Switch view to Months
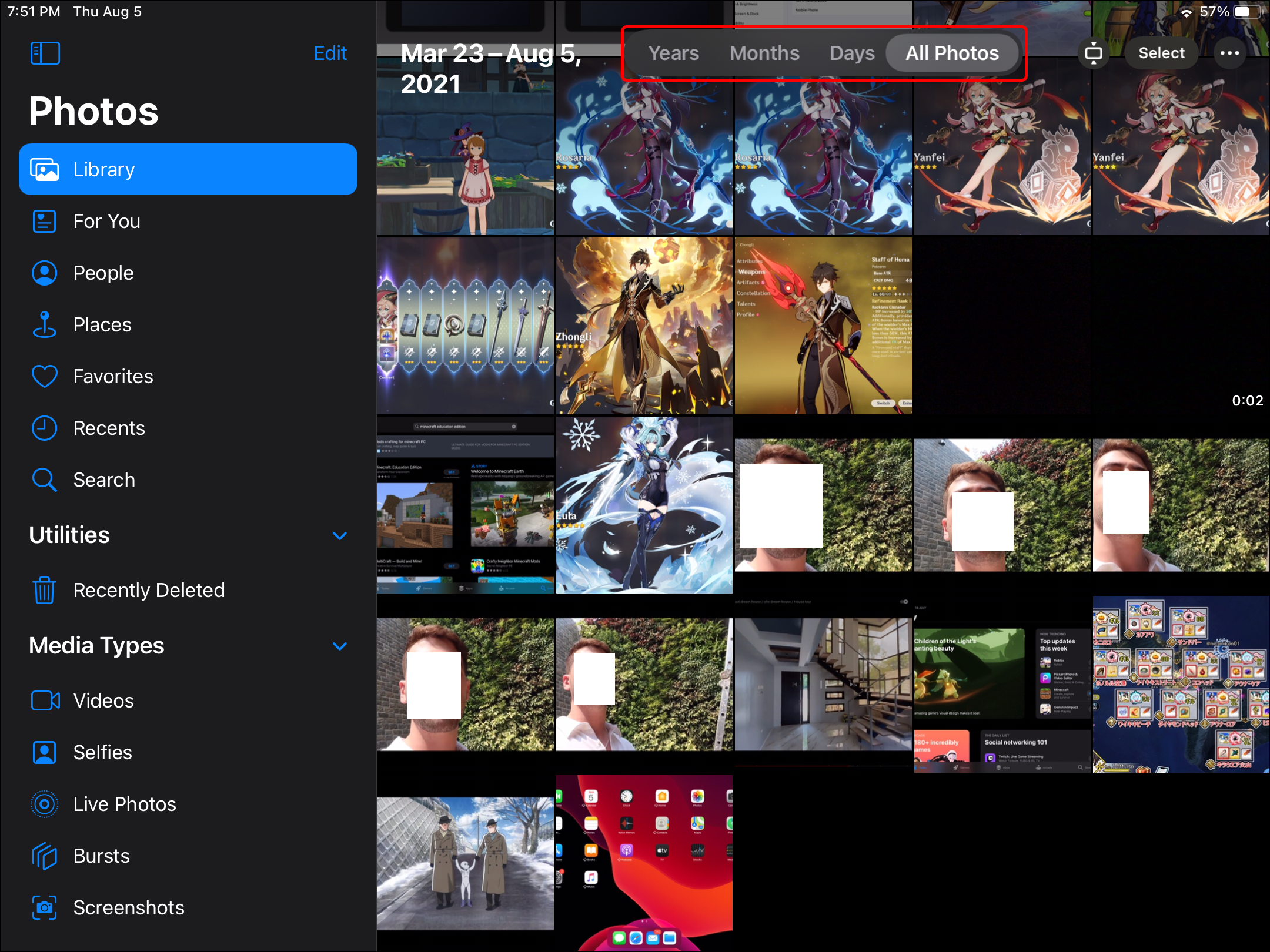Screen dimensions: 1270x952 point(764,53)
